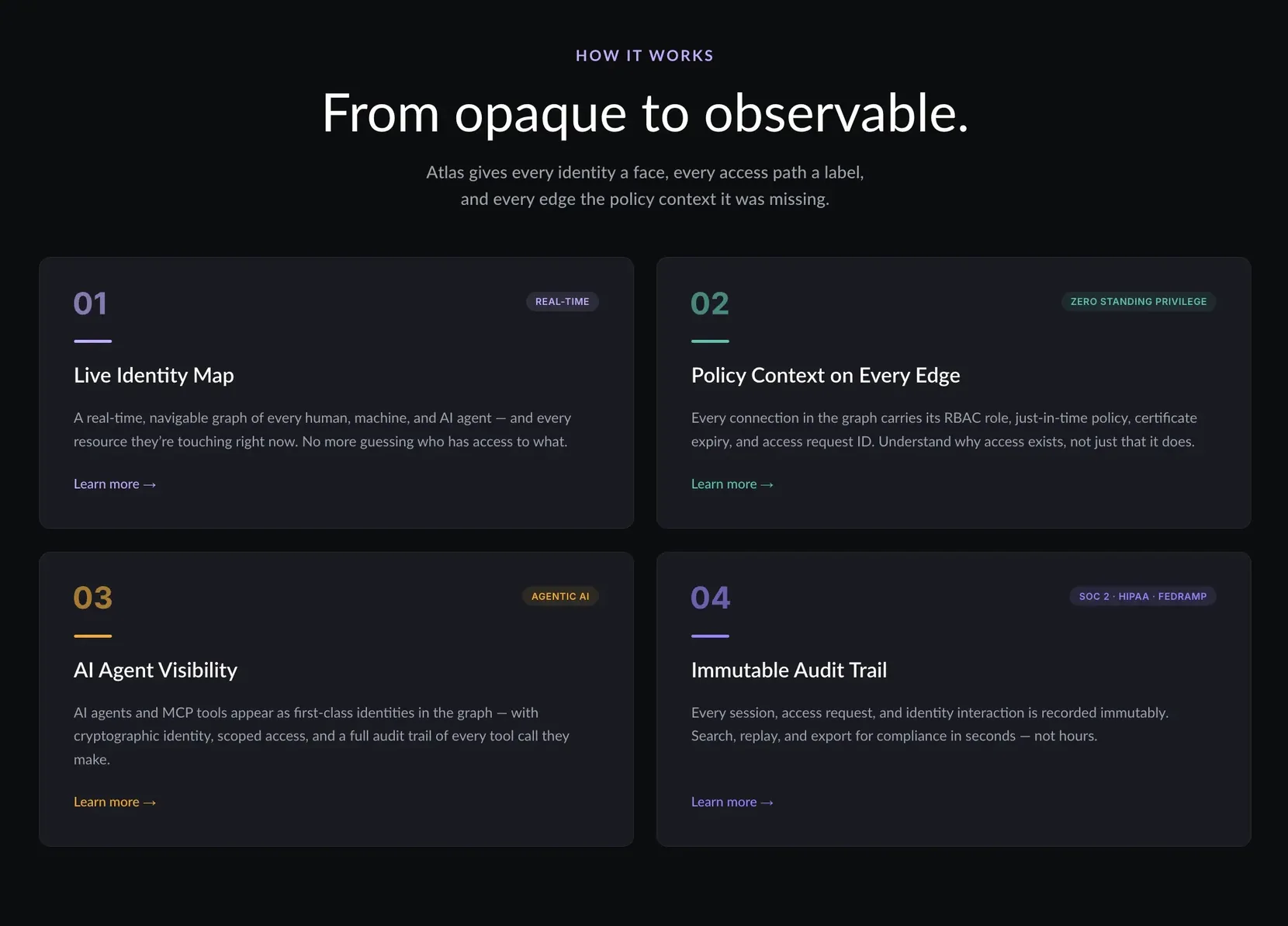Click the purple 01 step number
This screenshot has width=1288, height=926.
pyautogui.click(x=90, y=303)
